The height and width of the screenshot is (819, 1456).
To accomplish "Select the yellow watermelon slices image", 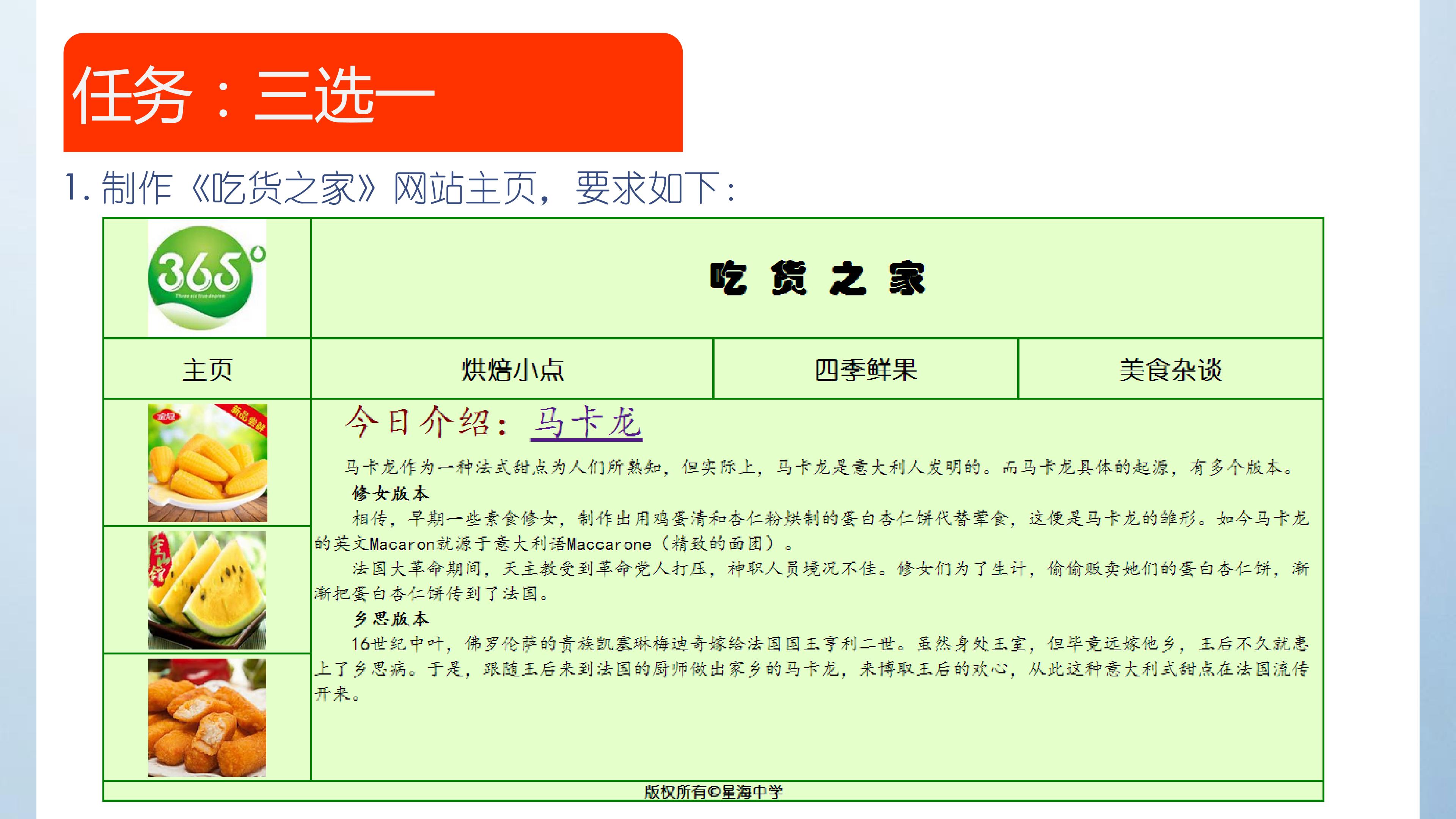I will tap(207, 590).
